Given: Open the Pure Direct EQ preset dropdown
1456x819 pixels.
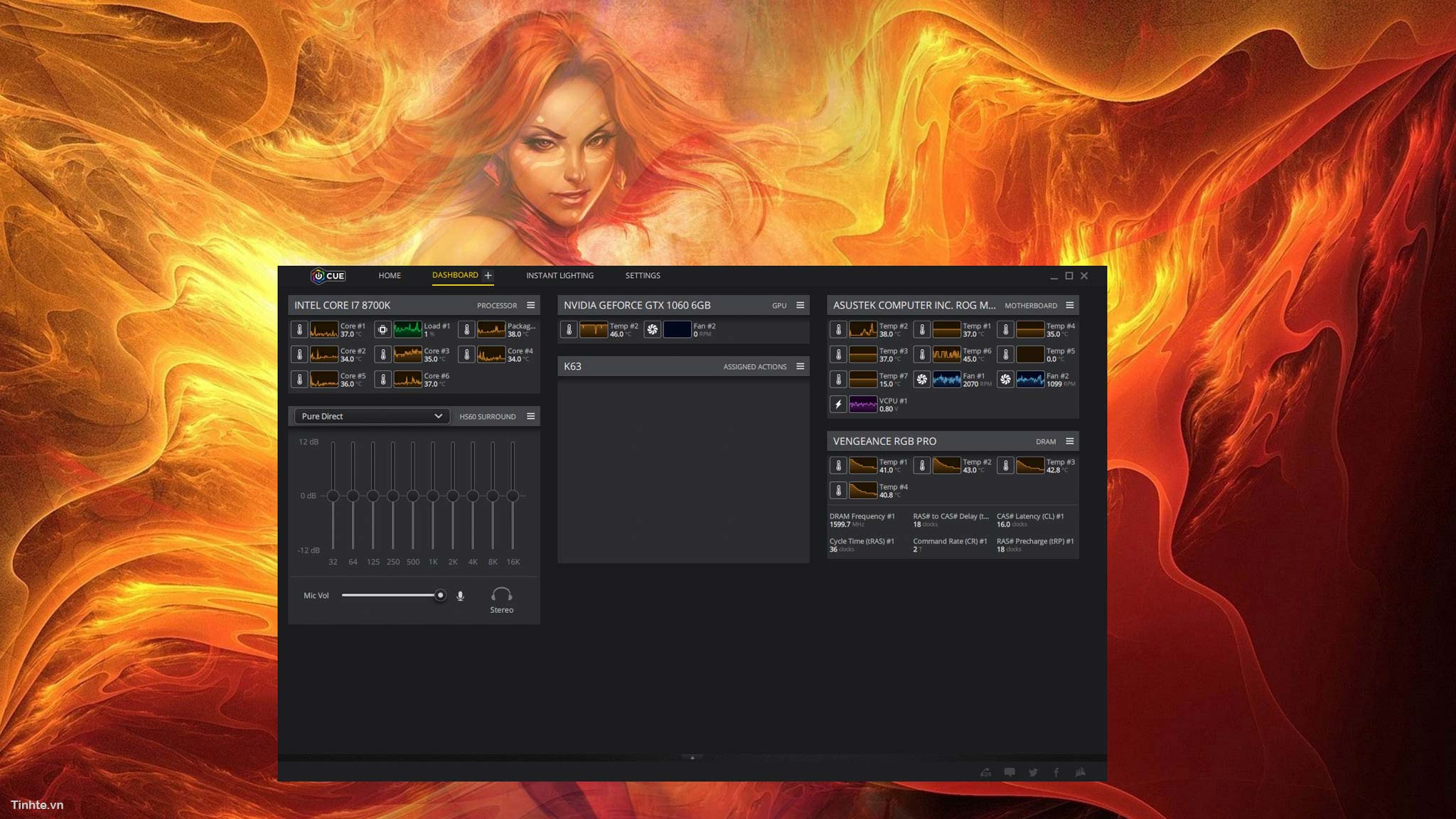Looking at the screenshot, I should pos(372,417).
